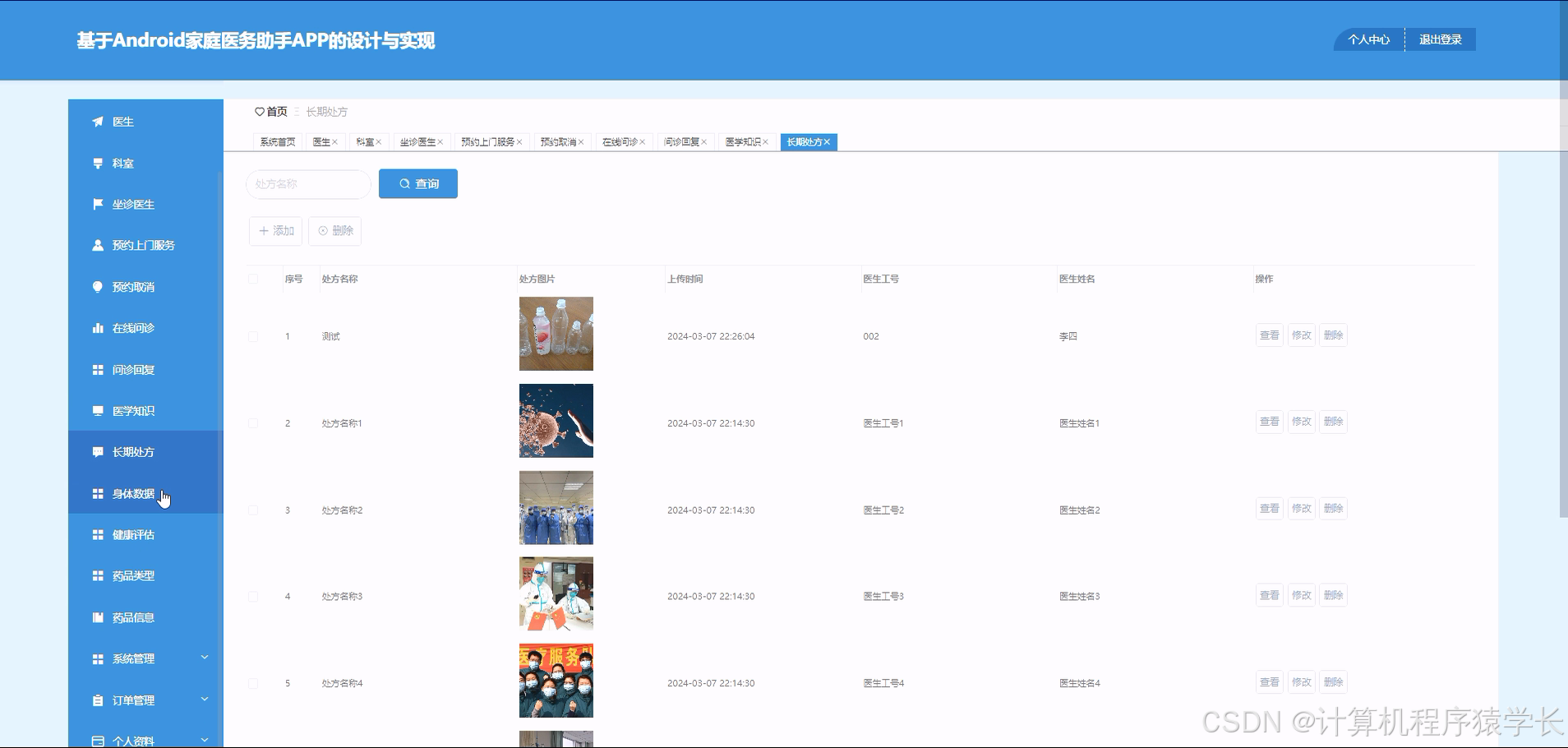This screenshot has width=1568, height=748.
Task: Click 查看 for the 处方名称3 row
Action: coord(1270,595)
